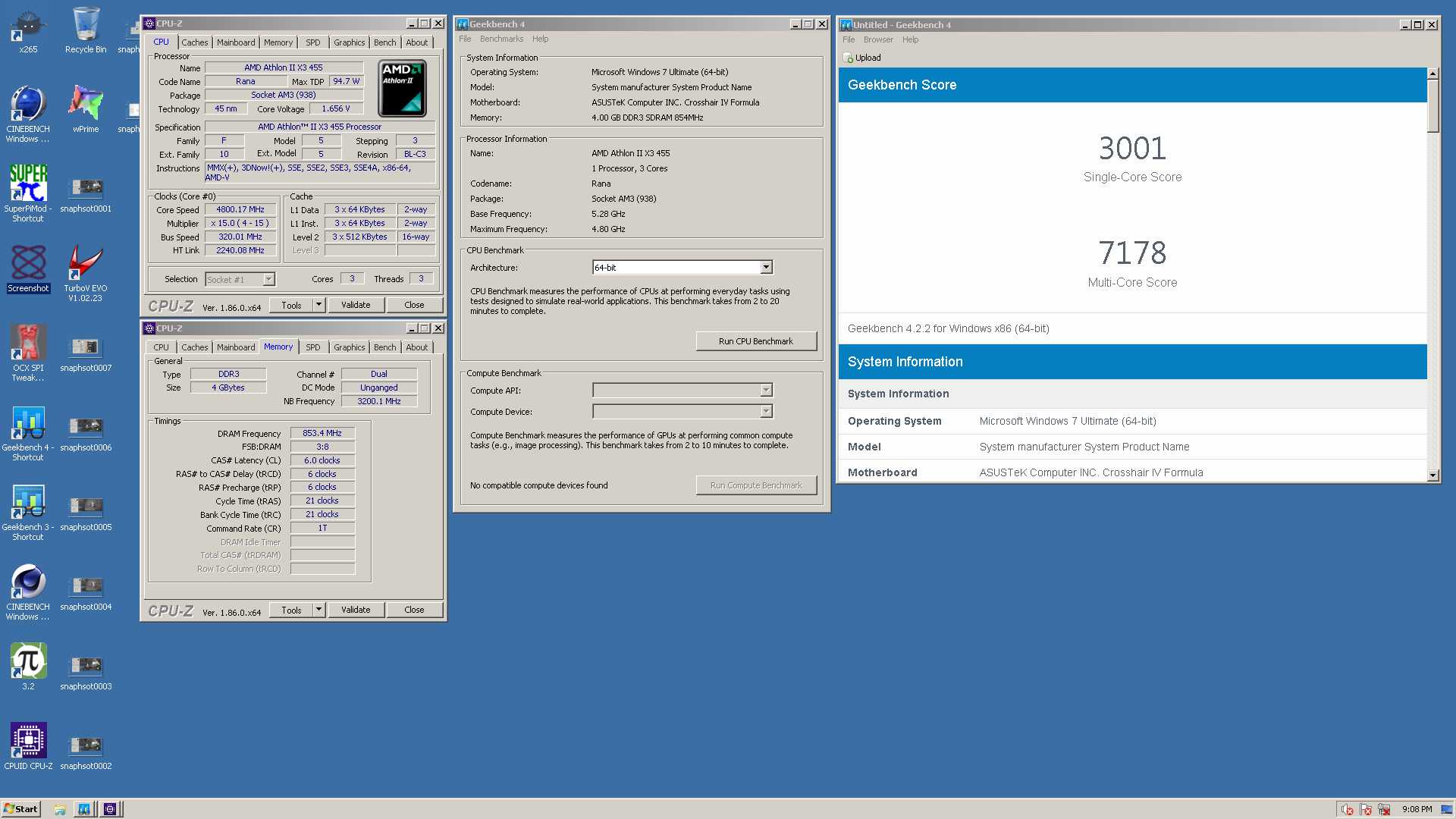This screenshot has width=1456, height=819.
Task: Click the AMD Athlon II logo in CPU-Z
Action: click(x=402, y=88)
